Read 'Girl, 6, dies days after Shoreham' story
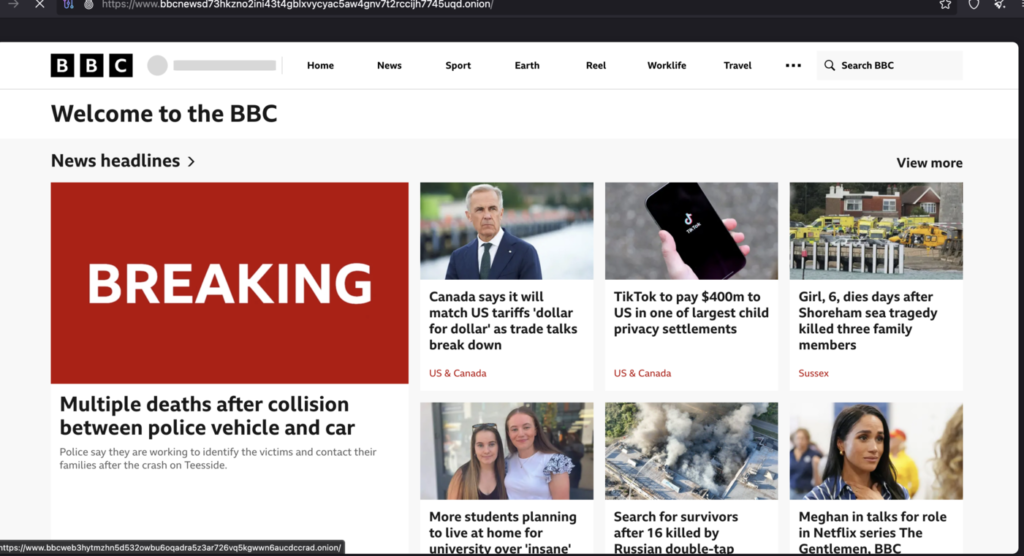This screenshot has height=556, width=1024. 868,321
